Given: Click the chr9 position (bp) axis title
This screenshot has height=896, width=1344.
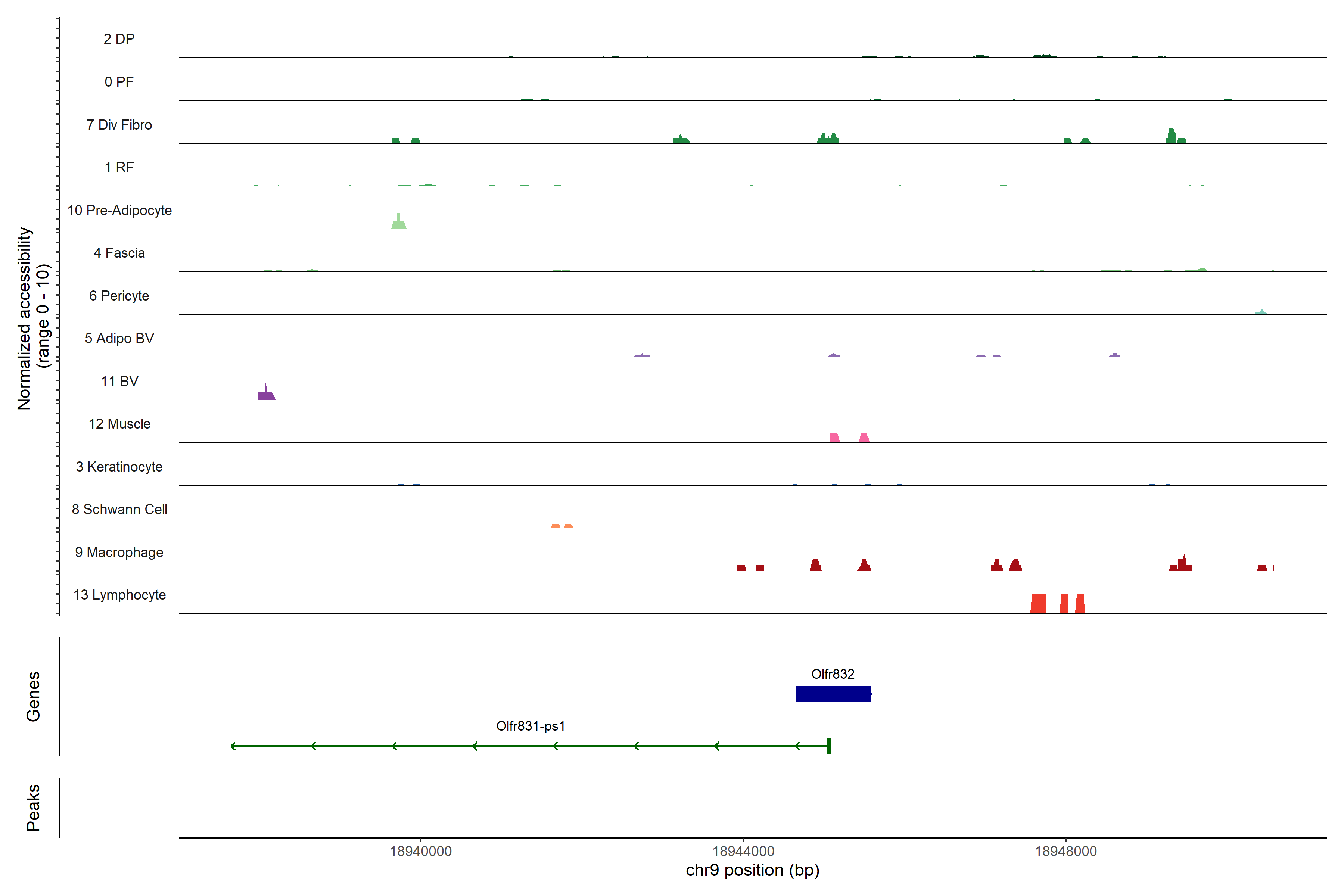Looking at the screenshot, I should tap(752, 870).
